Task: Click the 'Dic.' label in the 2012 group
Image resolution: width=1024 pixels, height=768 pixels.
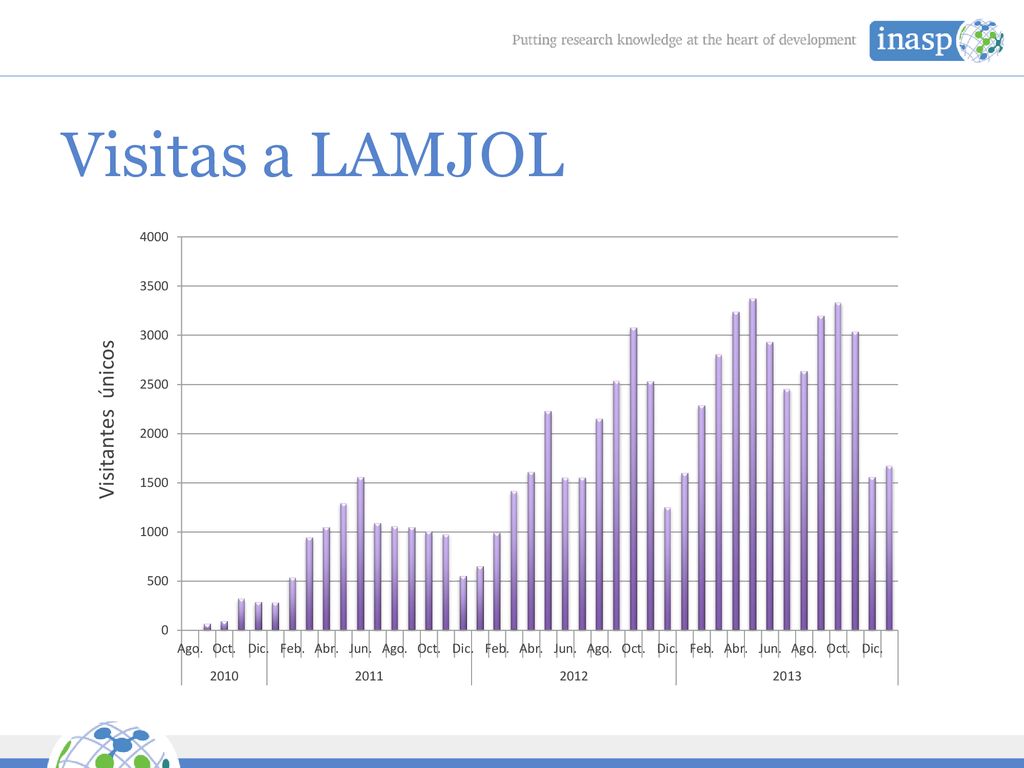Action: coord(667,649)
